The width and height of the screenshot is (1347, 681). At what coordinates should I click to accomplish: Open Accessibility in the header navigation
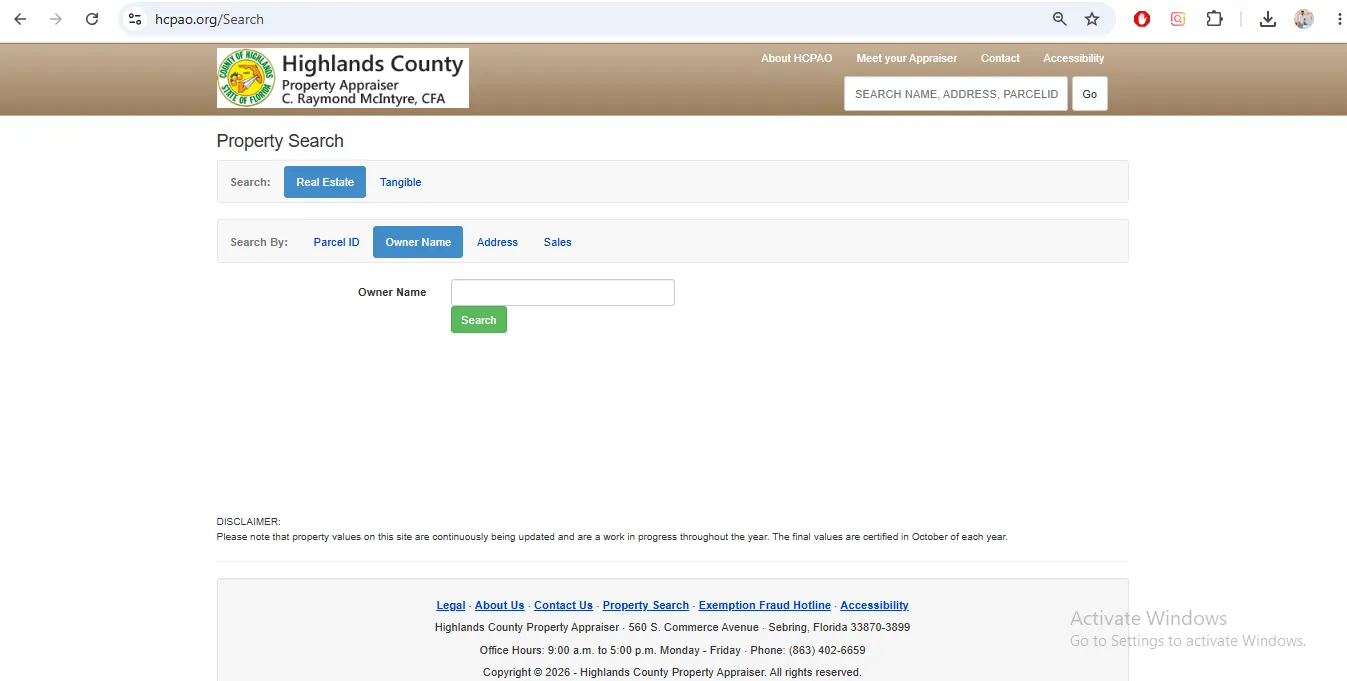[x=1073, y=58]
